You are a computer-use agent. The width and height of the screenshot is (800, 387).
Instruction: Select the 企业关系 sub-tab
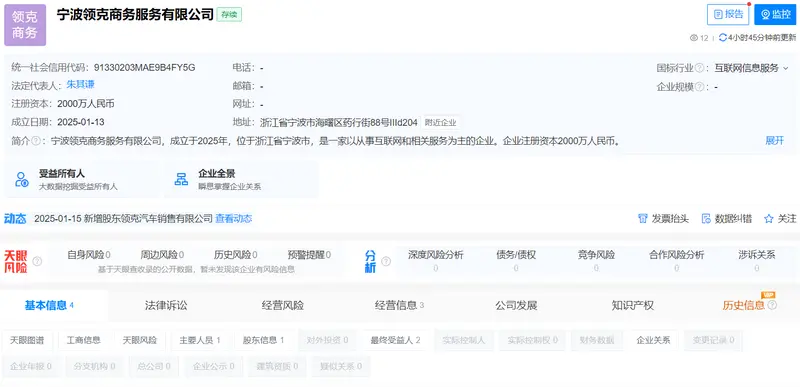(x=653, y=340)
